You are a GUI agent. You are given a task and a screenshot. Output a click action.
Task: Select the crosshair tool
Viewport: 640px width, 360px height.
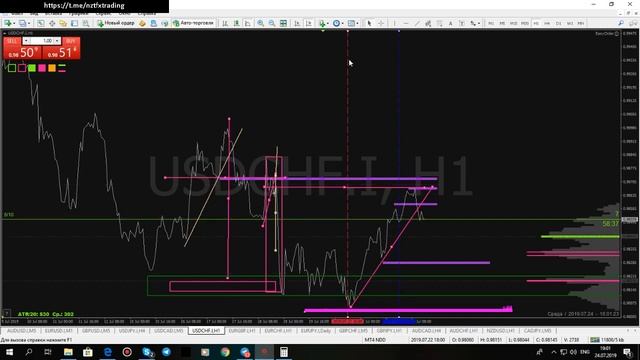click(x=381, y=23)
